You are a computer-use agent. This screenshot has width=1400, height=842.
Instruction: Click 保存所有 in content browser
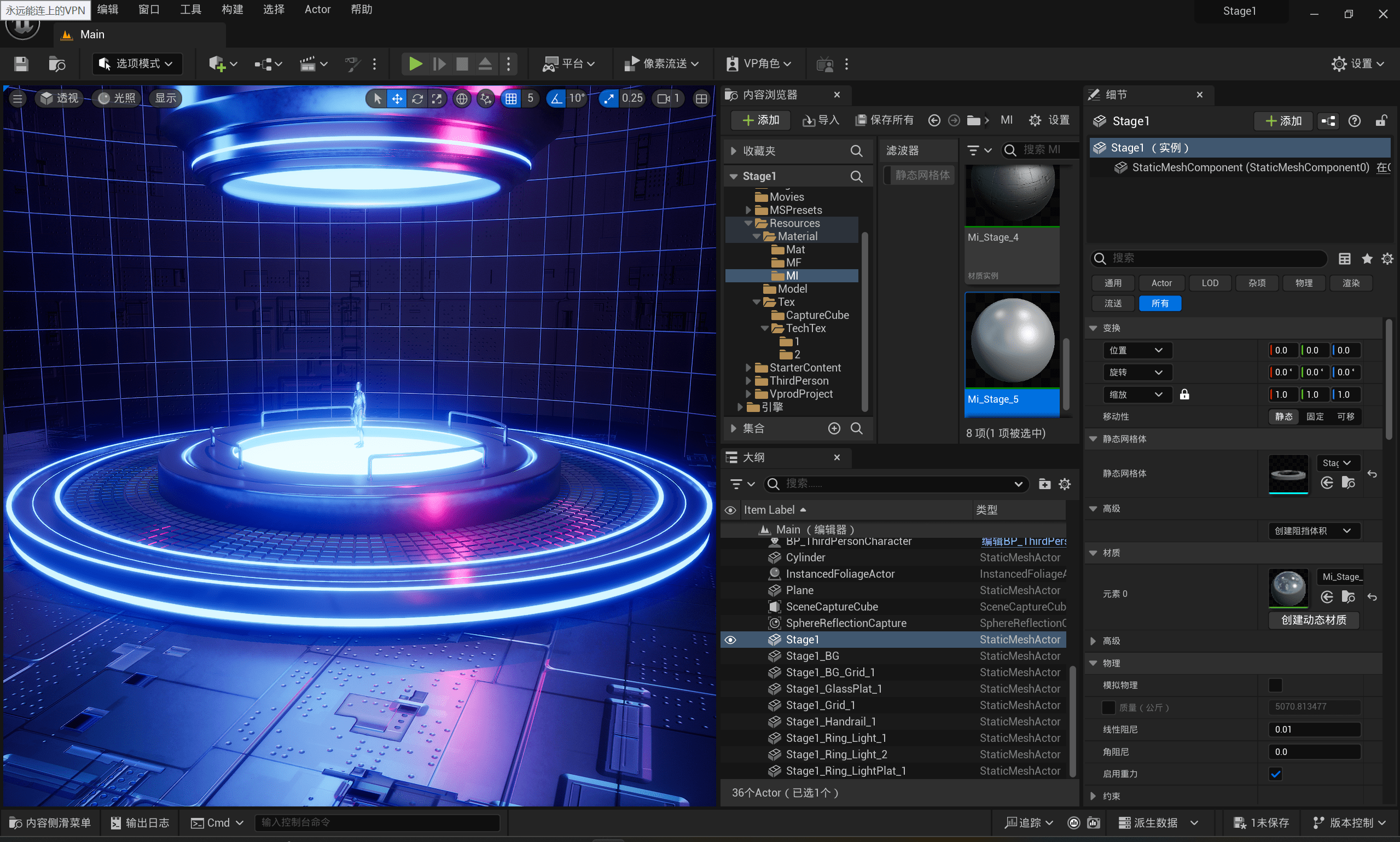click(x=884, y=120)
